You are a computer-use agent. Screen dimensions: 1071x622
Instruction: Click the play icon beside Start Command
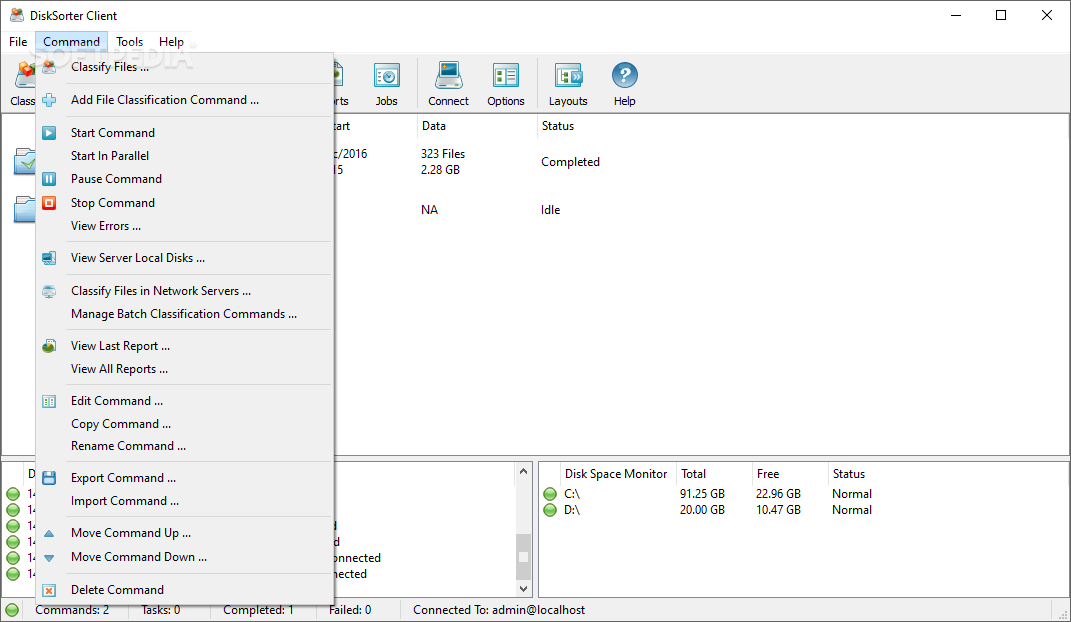49,133
